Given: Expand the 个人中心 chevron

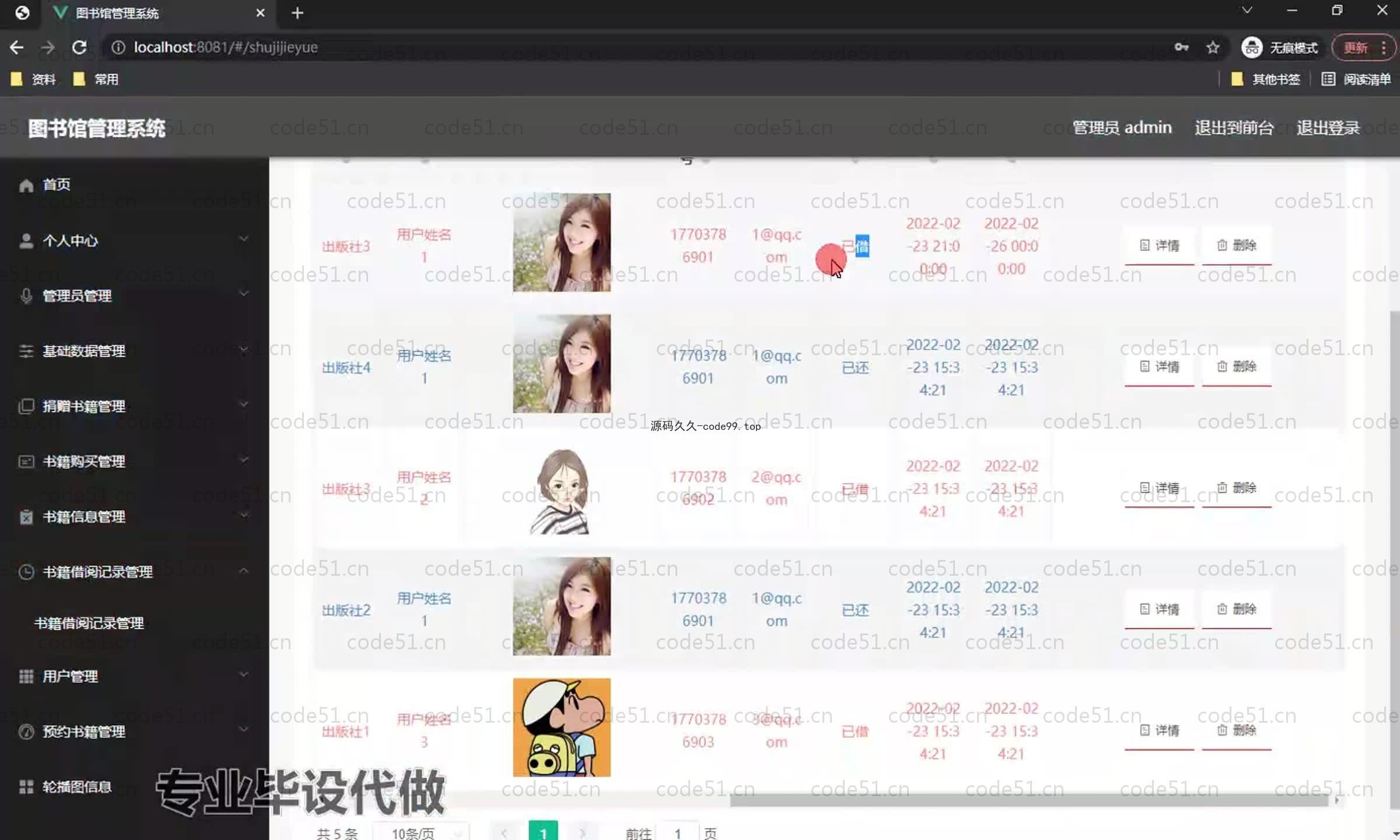Looking at the screenshot, I should click(x=244, y=238).
